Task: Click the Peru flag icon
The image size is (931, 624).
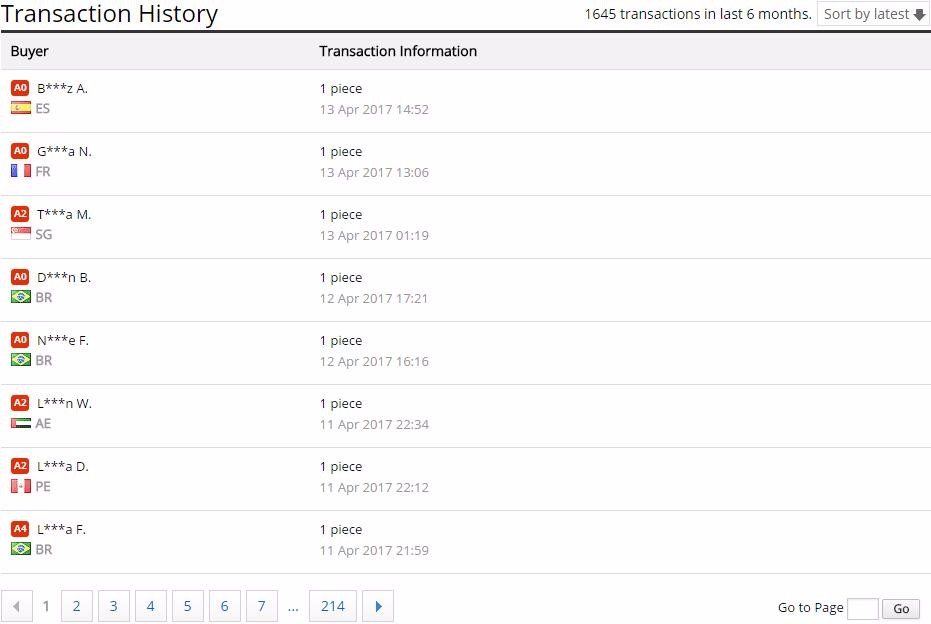Action: click(x=20, y=486)
